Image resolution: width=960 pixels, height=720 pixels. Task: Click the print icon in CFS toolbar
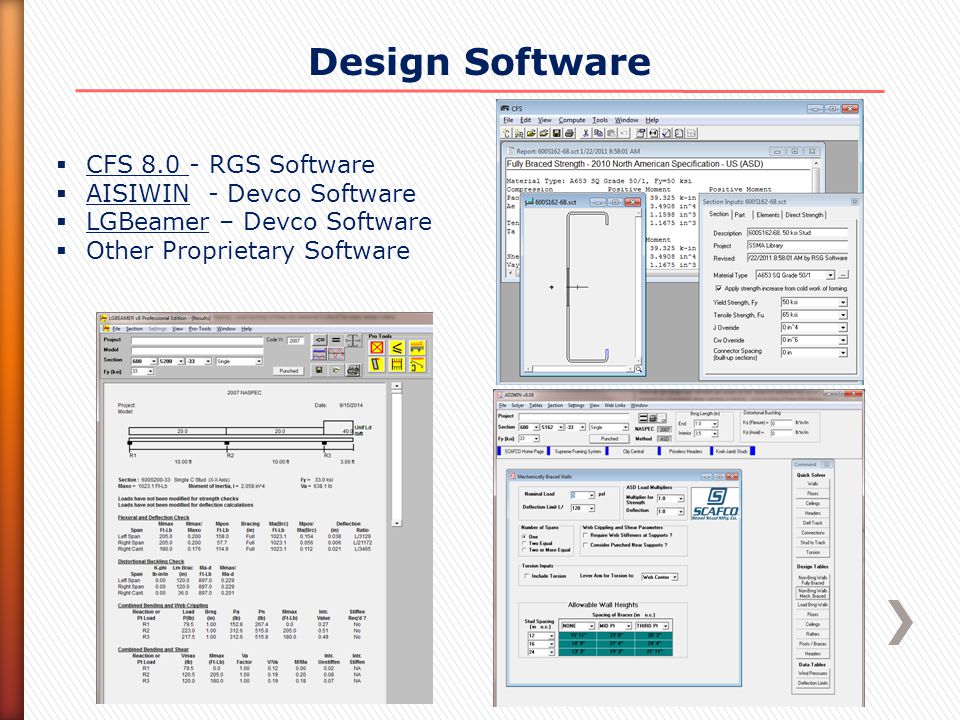pos(569,133)
